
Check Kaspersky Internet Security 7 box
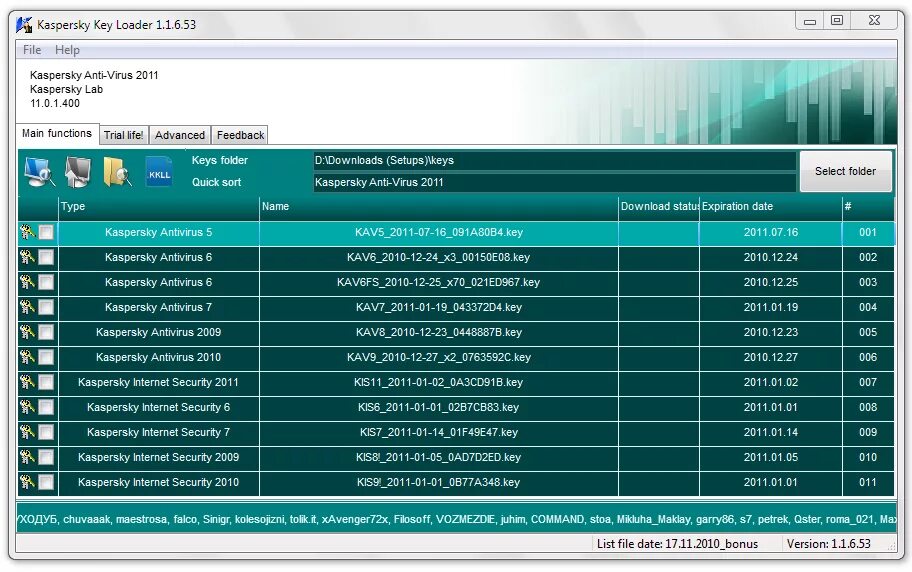(46, 432)
